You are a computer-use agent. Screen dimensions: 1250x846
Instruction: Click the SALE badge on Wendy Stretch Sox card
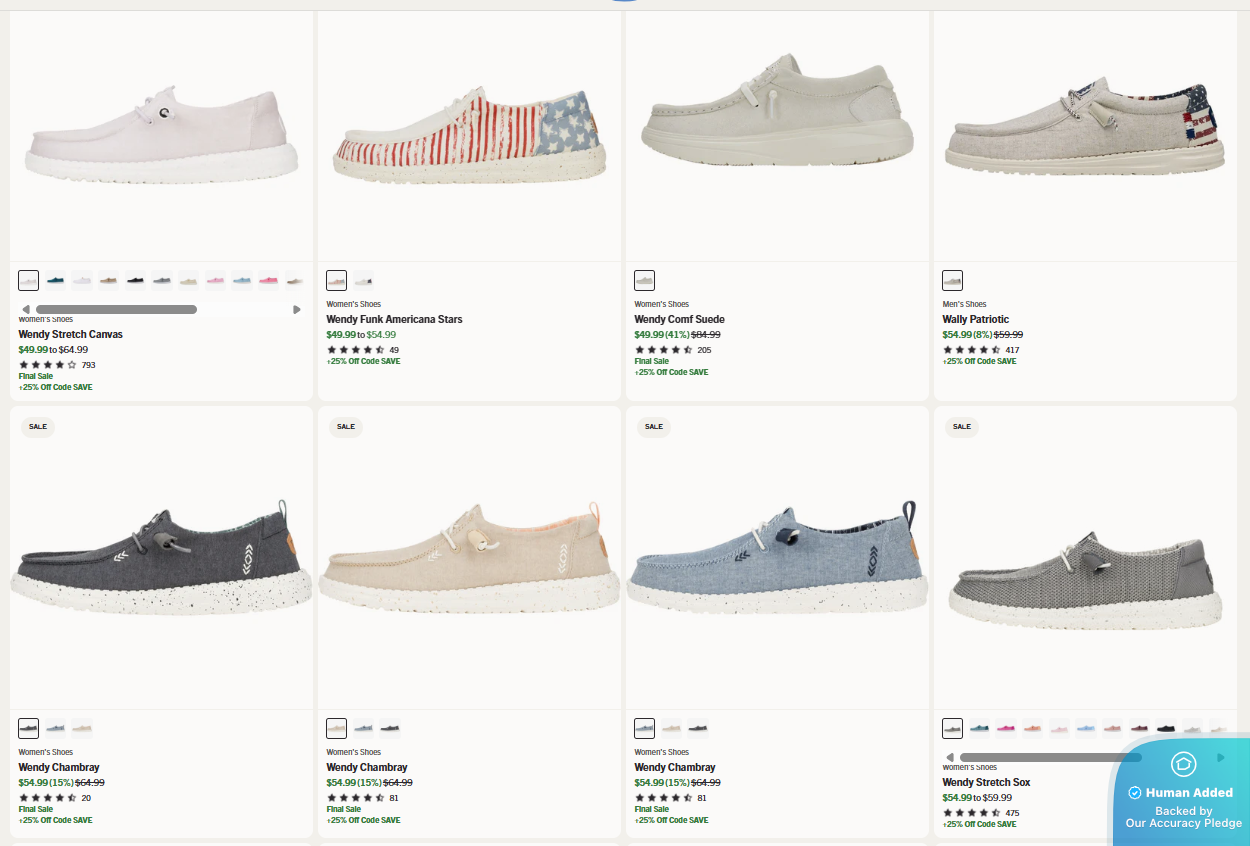[962, 427]
